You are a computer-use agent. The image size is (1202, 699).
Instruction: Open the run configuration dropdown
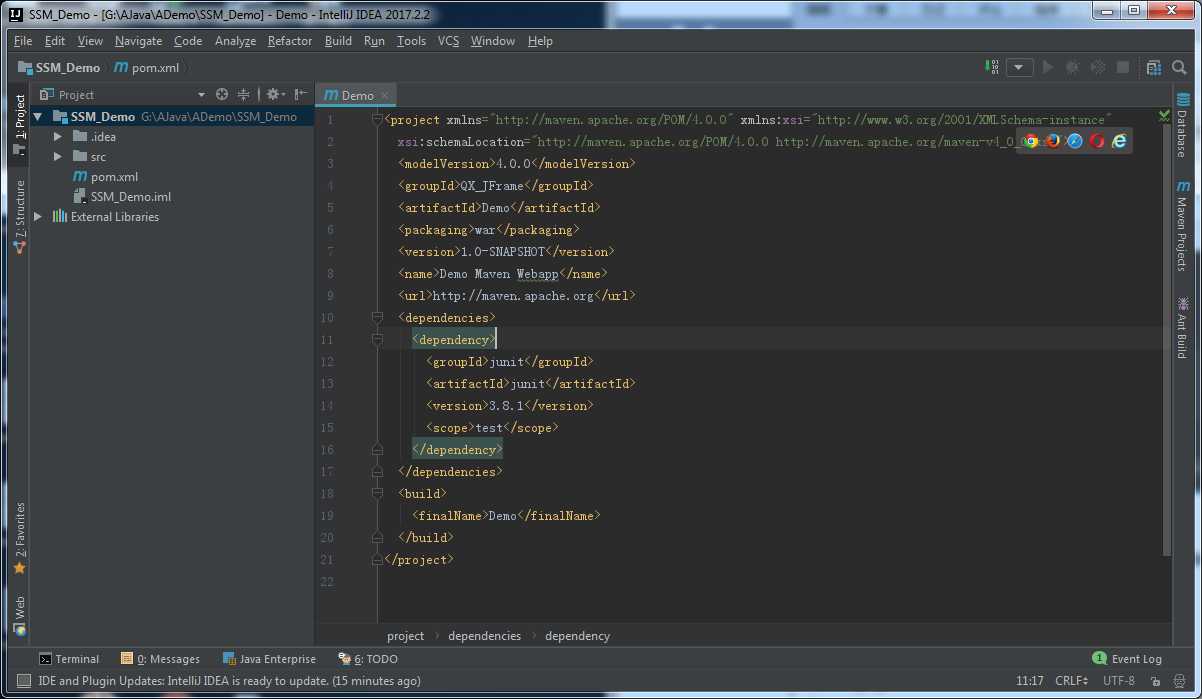1019,67
